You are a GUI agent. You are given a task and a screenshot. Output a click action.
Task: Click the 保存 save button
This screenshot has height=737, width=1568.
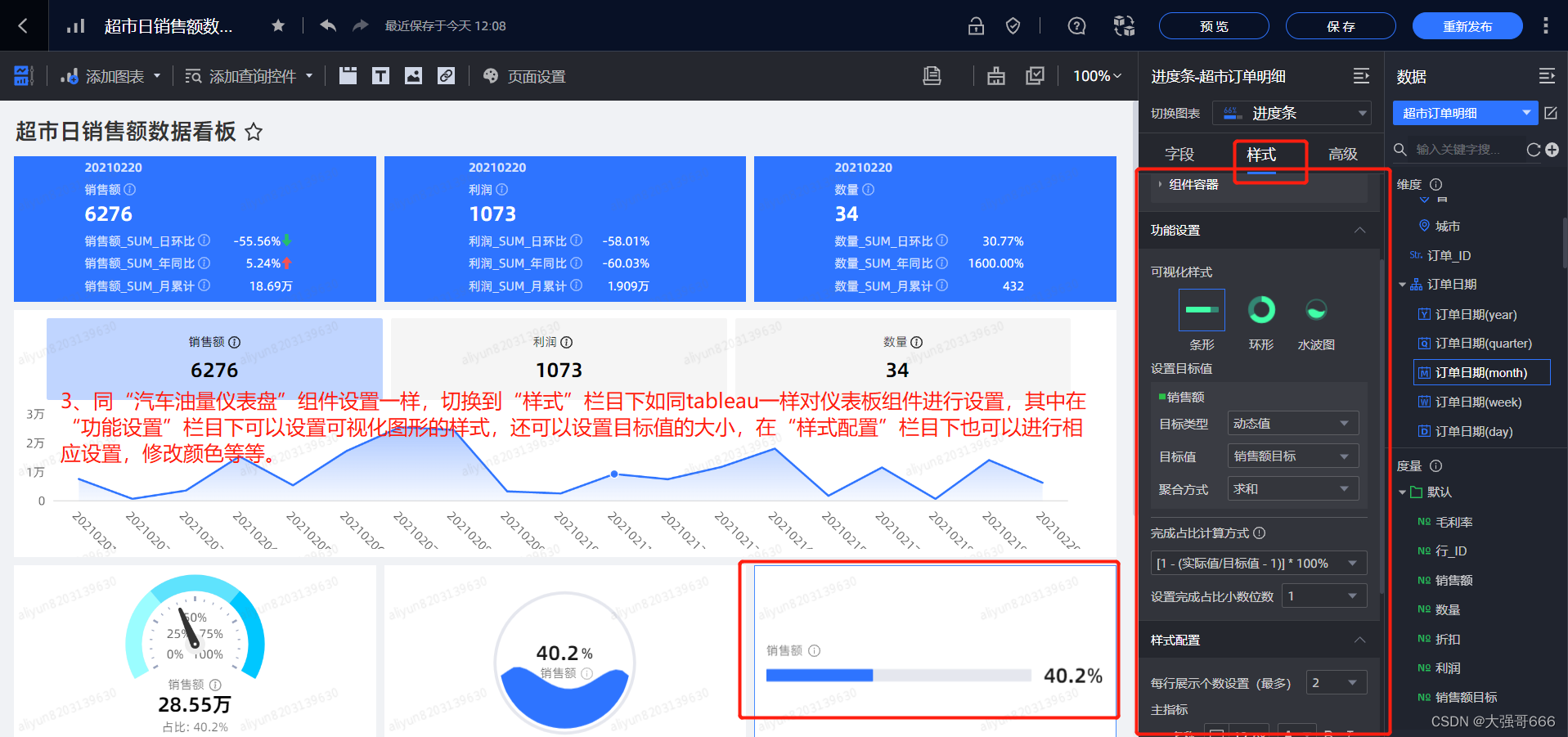tap(1341, 26)
